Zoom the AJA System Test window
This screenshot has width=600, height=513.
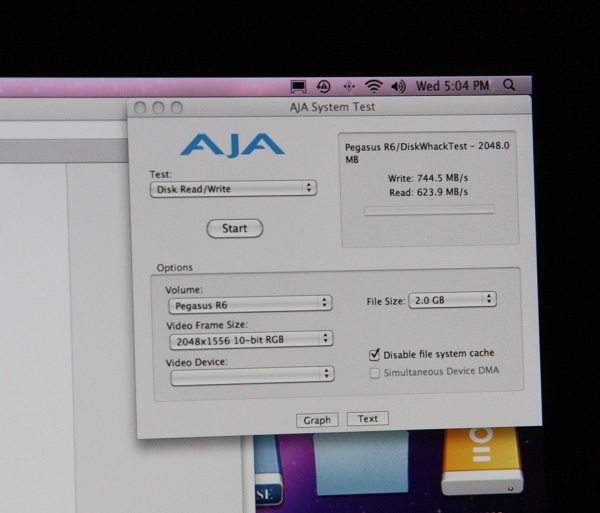176,107
